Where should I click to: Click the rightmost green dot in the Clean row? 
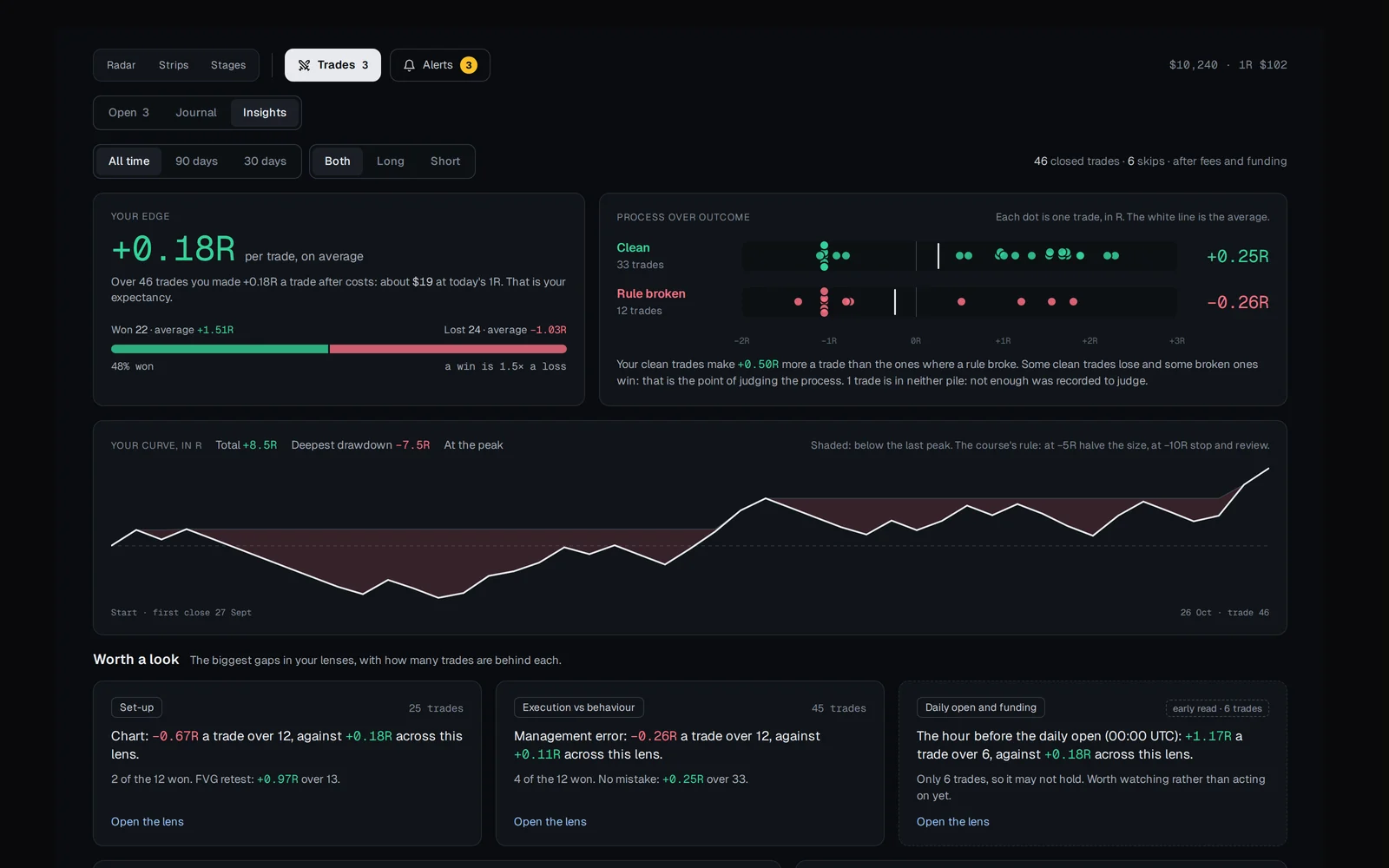pyautogui.click(x=1116, y=256)
